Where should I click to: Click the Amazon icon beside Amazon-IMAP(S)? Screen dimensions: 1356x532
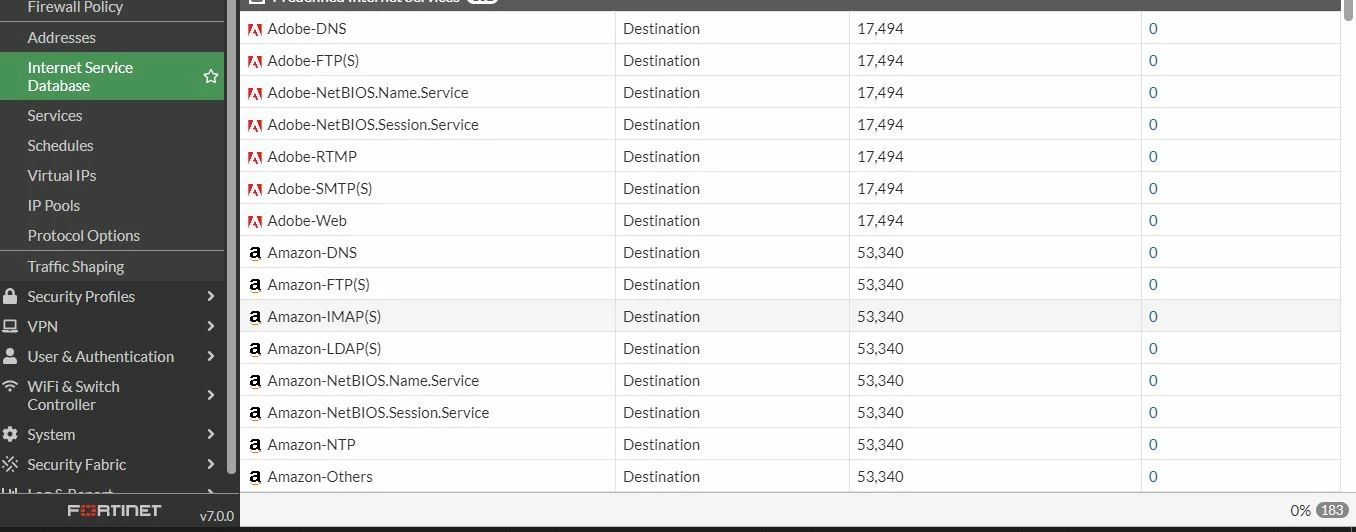tap(255, 317)
